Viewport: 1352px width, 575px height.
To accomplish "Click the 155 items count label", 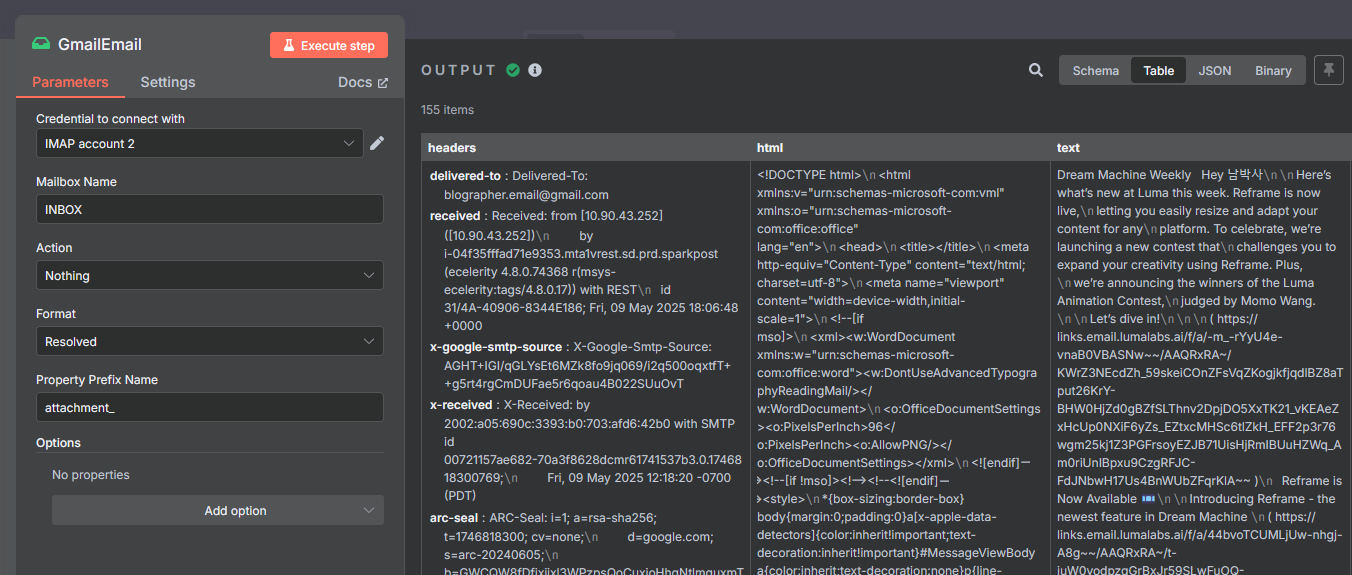I will point(447,110).
